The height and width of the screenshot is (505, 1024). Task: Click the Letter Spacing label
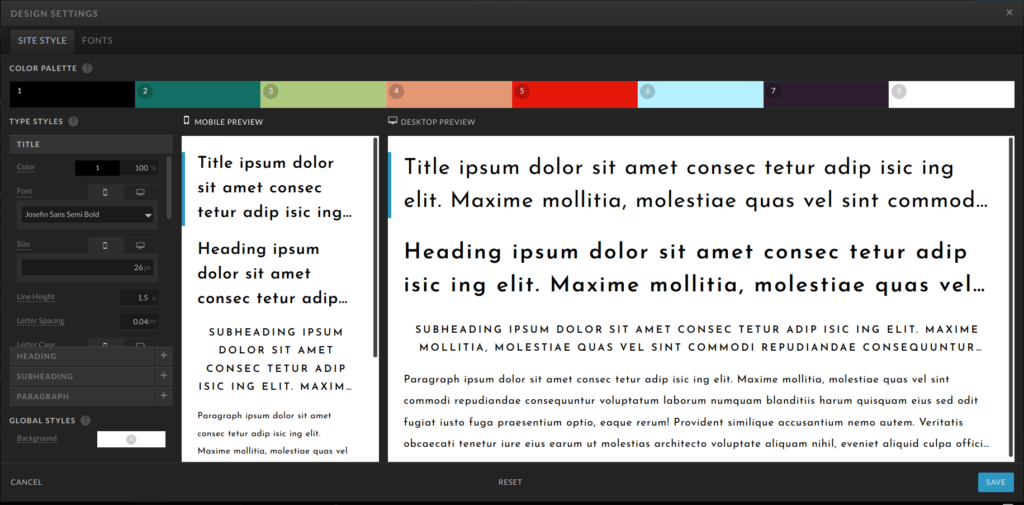[40, 321]
